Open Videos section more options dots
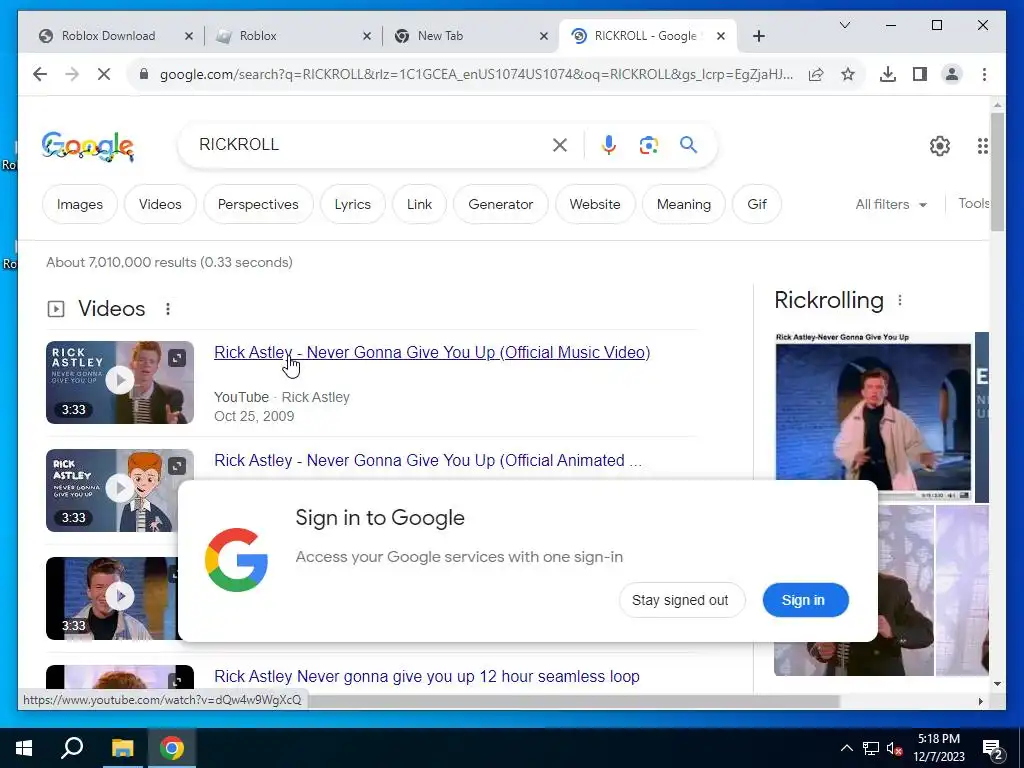This screenshot has height=768, width=1024. click(x=168, y=309)
